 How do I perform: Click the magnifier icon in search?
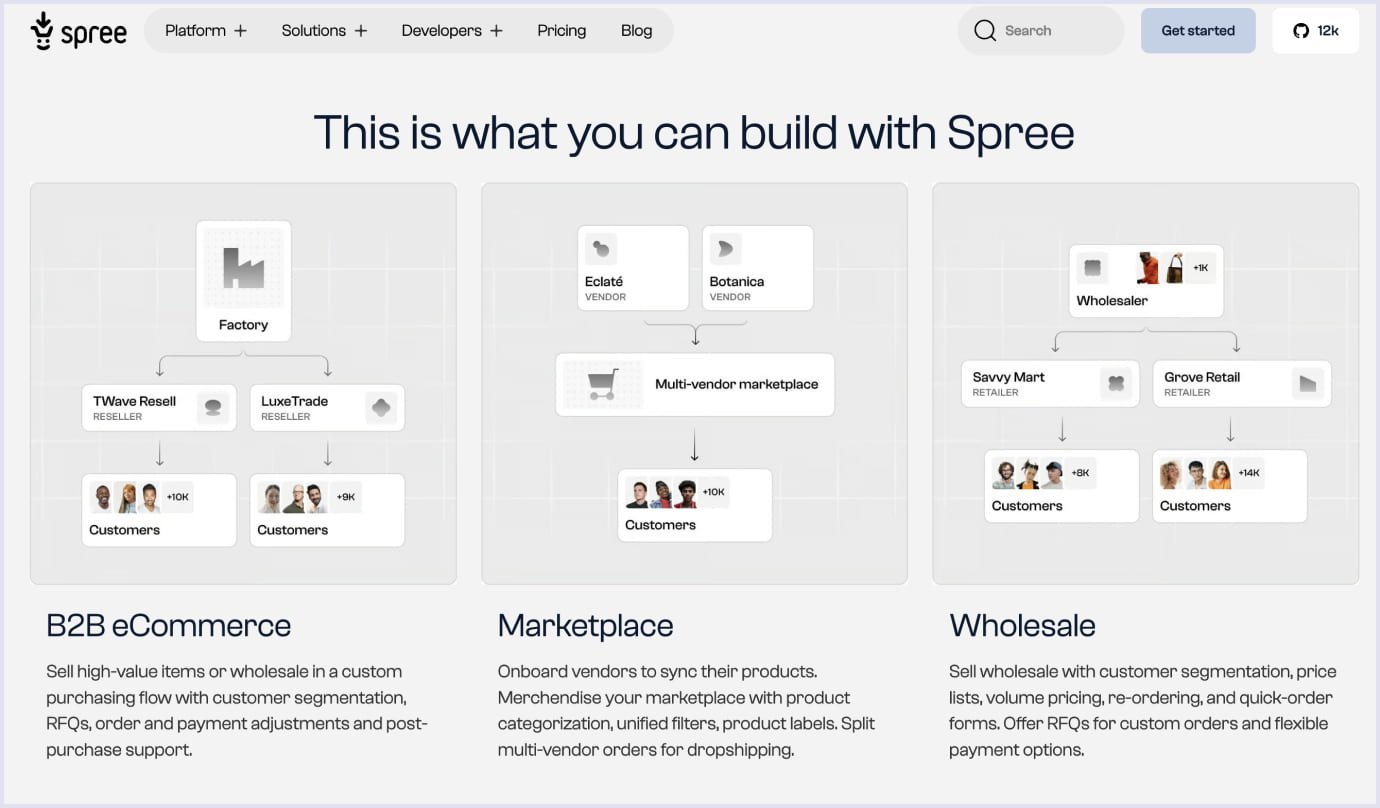click(x=985, y=31)
